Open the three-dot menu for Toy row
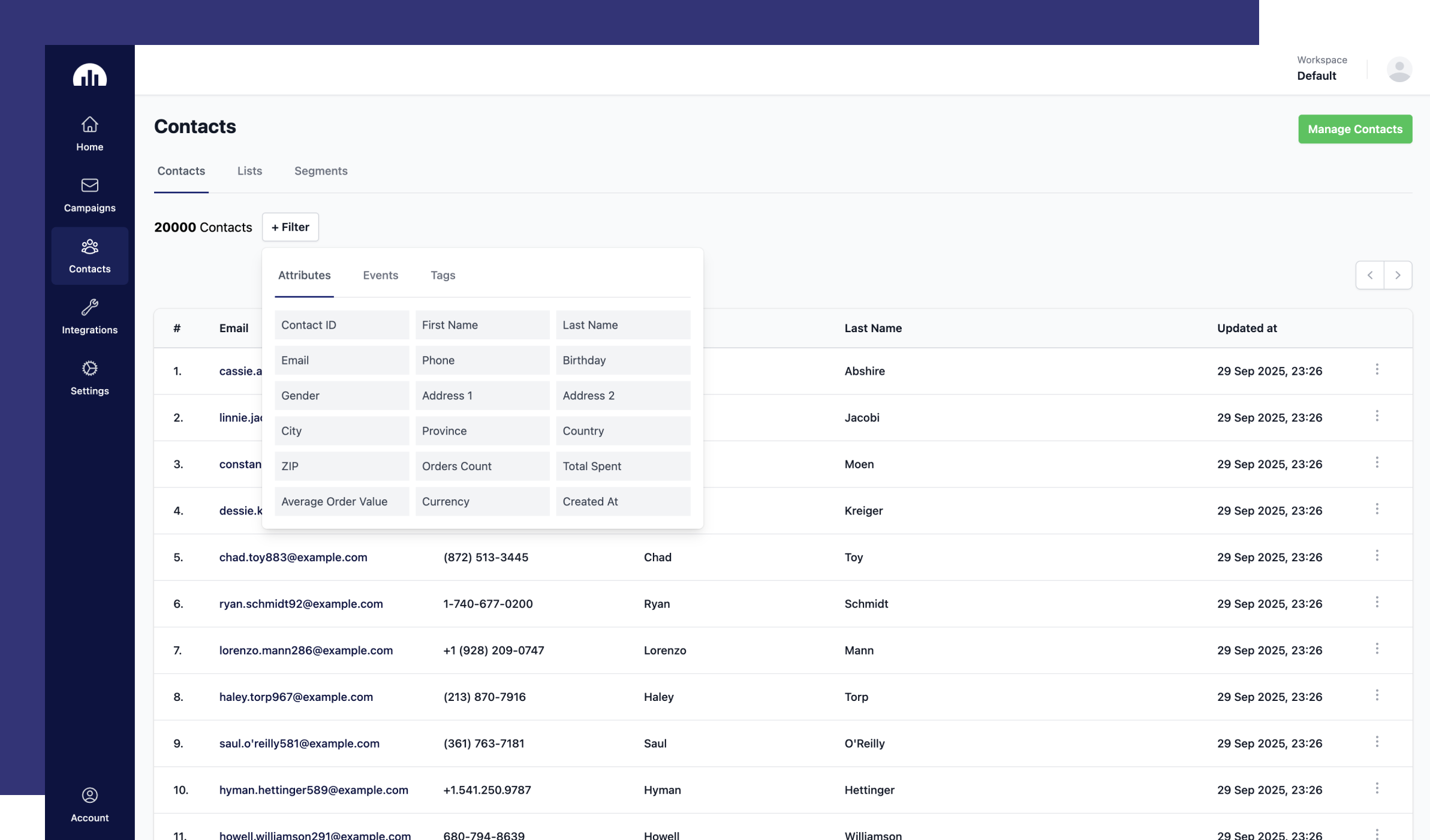 1377,556
